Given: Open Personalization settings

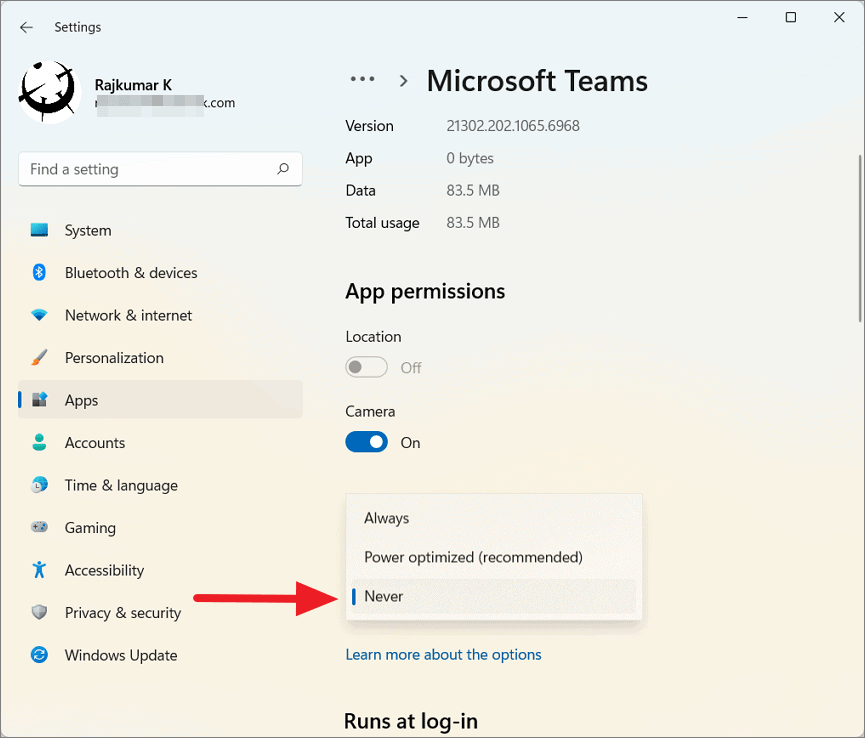Looking at the screenshot, I should coord(39,357).
